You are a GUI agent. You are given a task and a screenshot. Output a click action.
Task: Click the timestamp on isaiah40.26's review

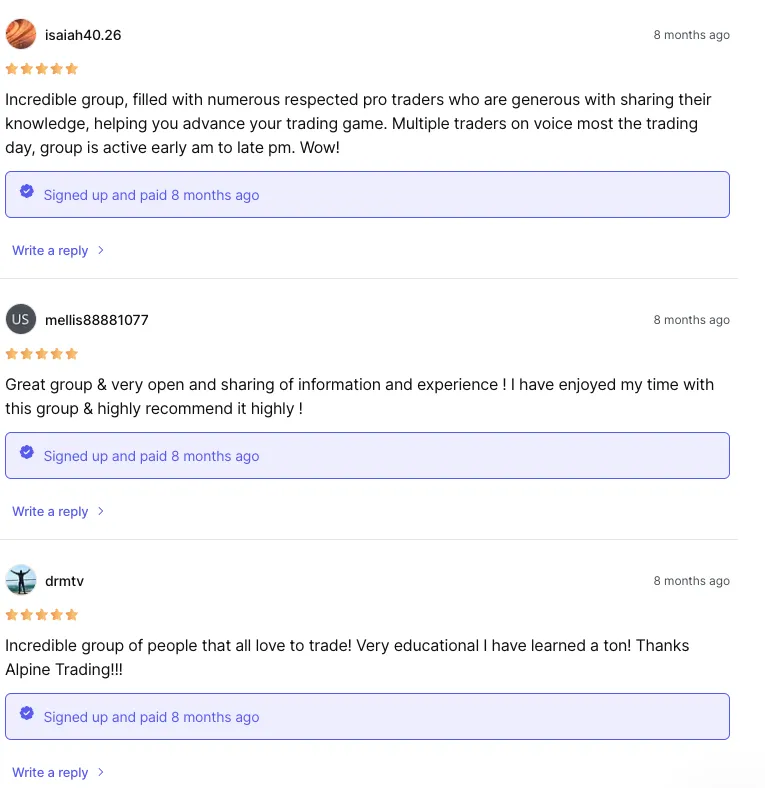tap(691, 35)
